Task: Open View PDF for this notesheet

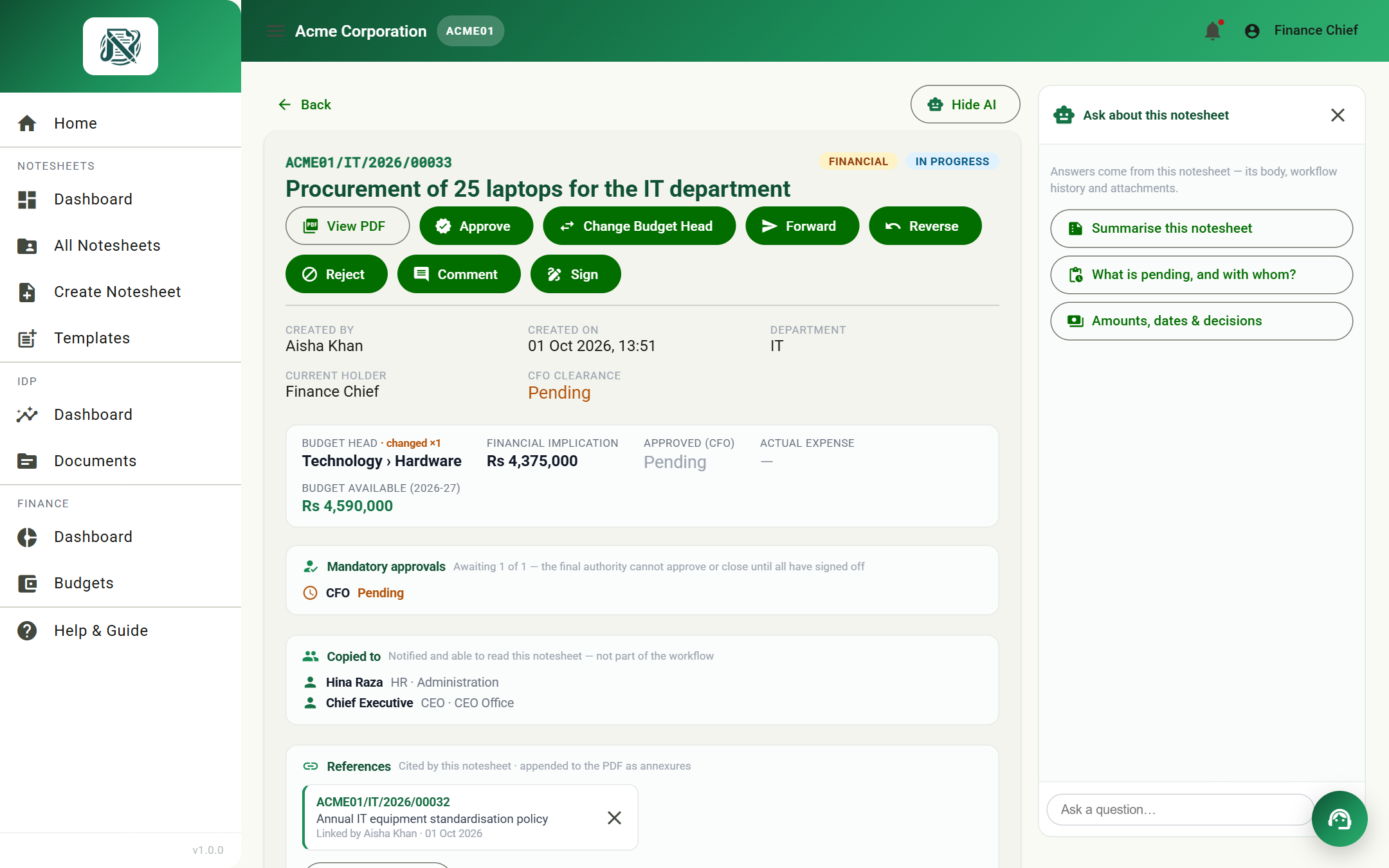Action: (x=347, y=226)
